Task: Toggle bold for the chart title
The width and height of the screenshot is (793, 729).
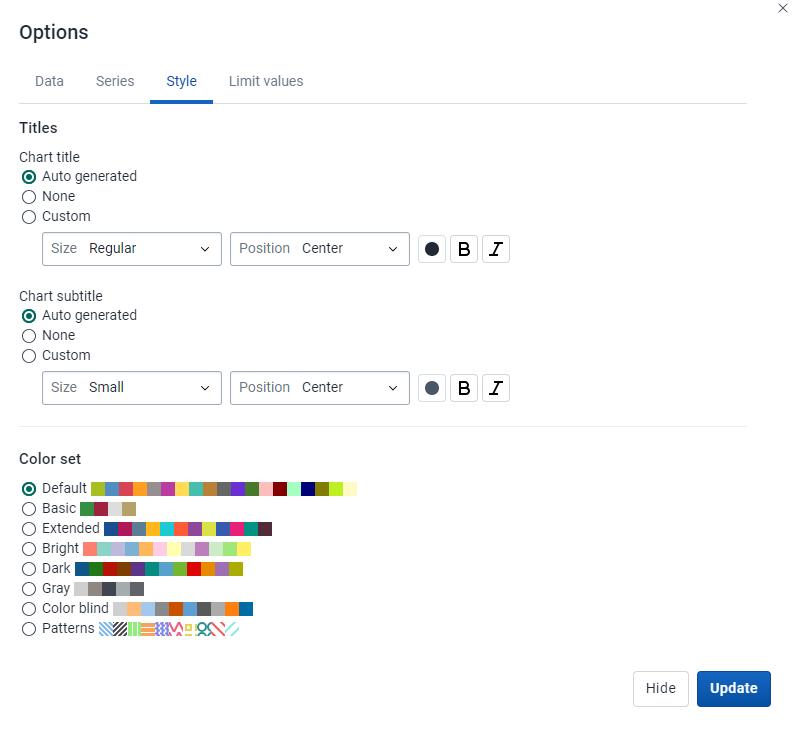Action: (464, 249)
